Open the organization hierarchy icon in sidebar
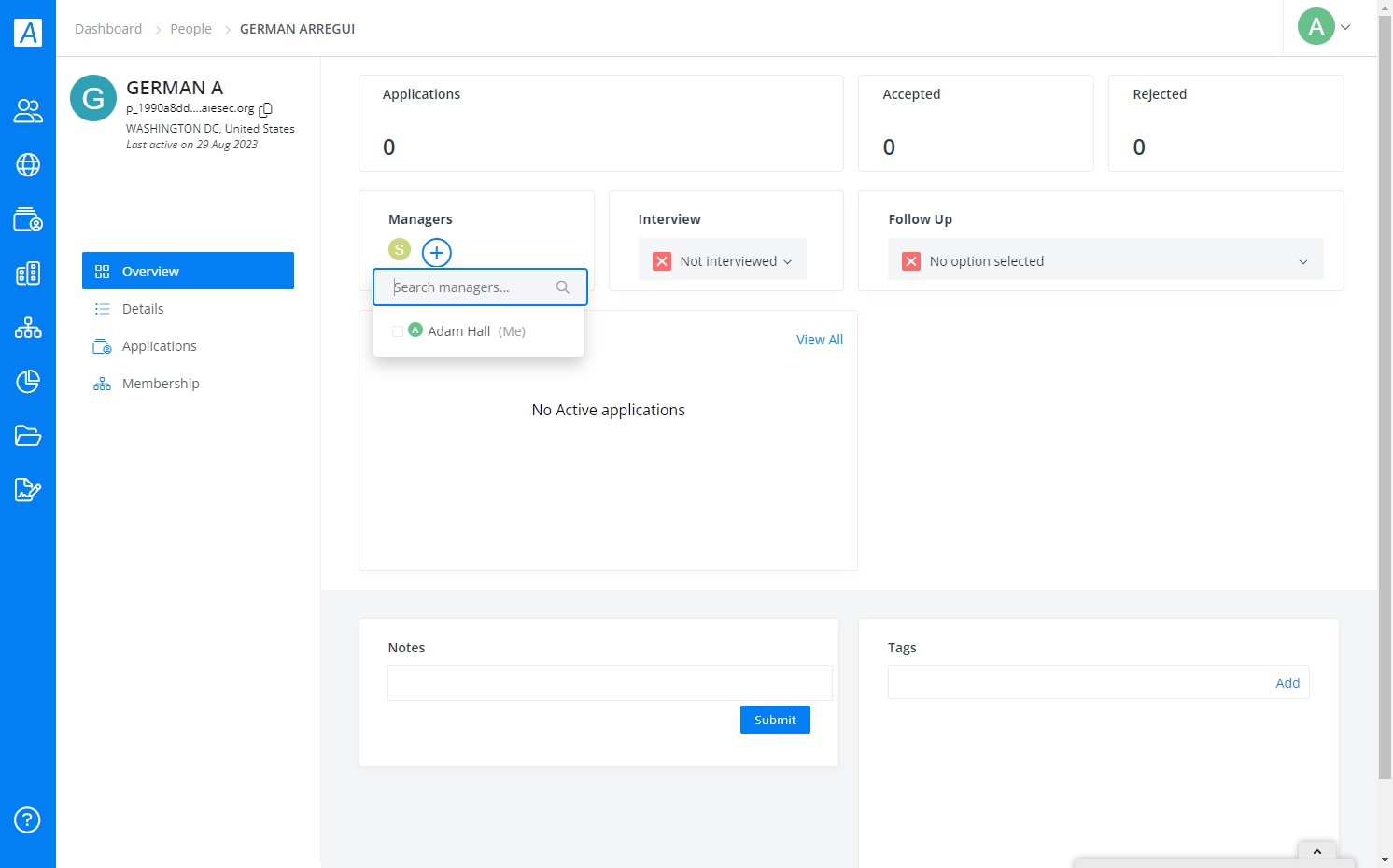The height and width of the screenshot is (868, 1393). click(28, 328)
